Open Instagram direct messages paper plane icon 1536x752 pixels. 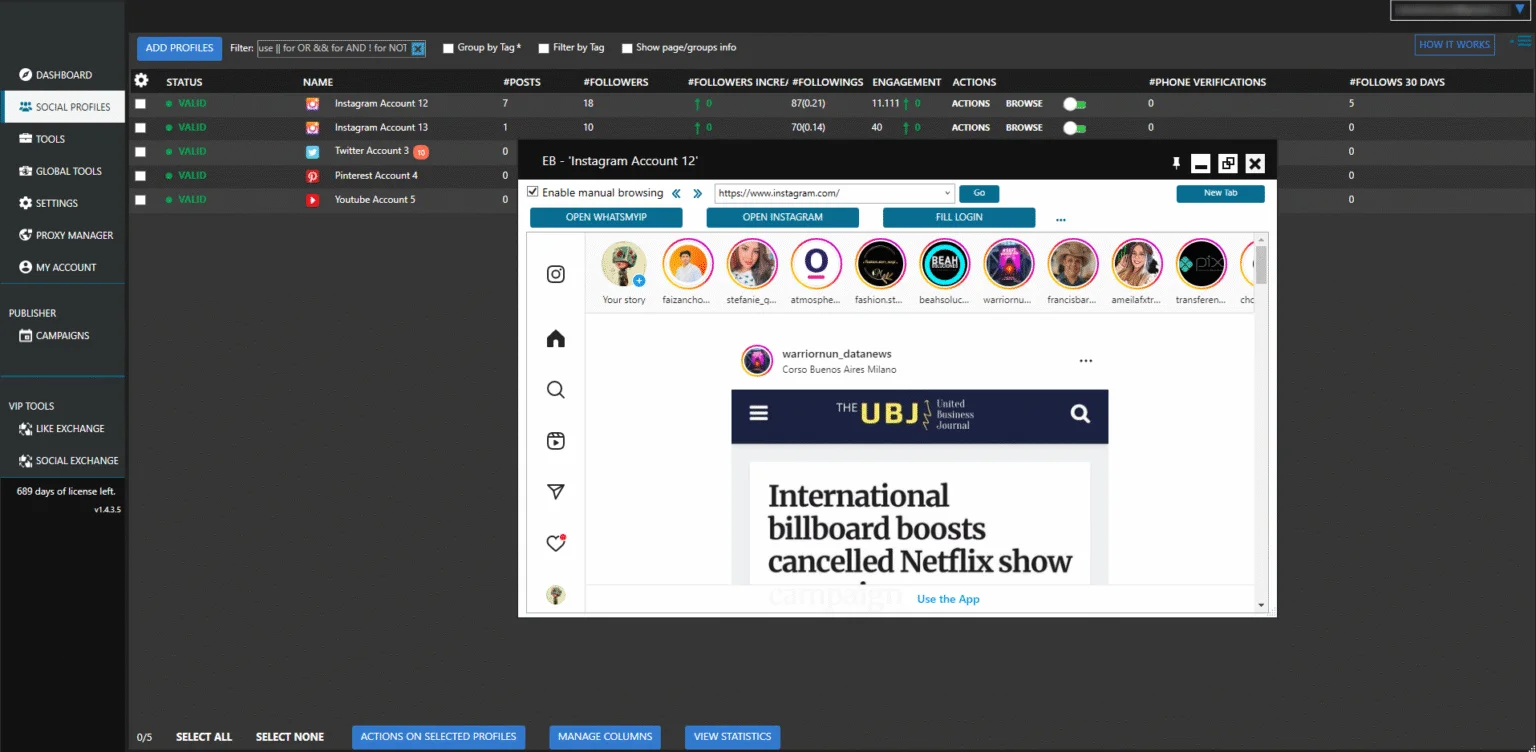point(556,492)
